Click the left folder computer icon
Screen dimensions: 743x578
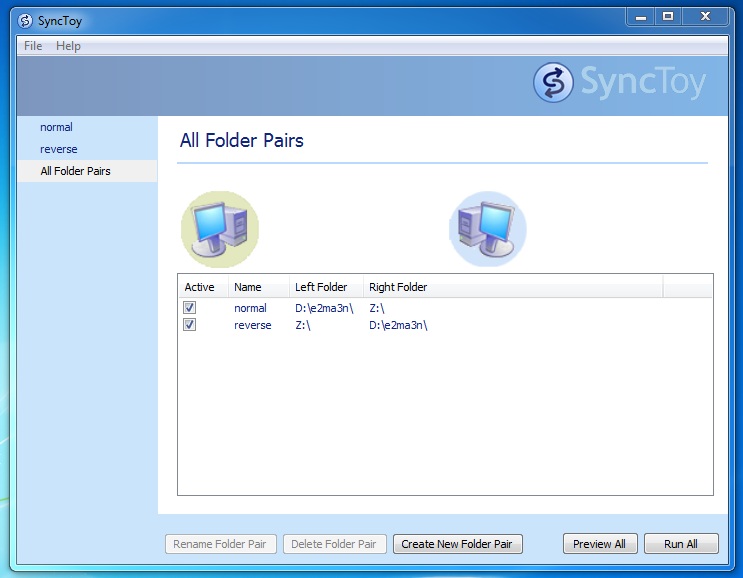coord(220,229)
